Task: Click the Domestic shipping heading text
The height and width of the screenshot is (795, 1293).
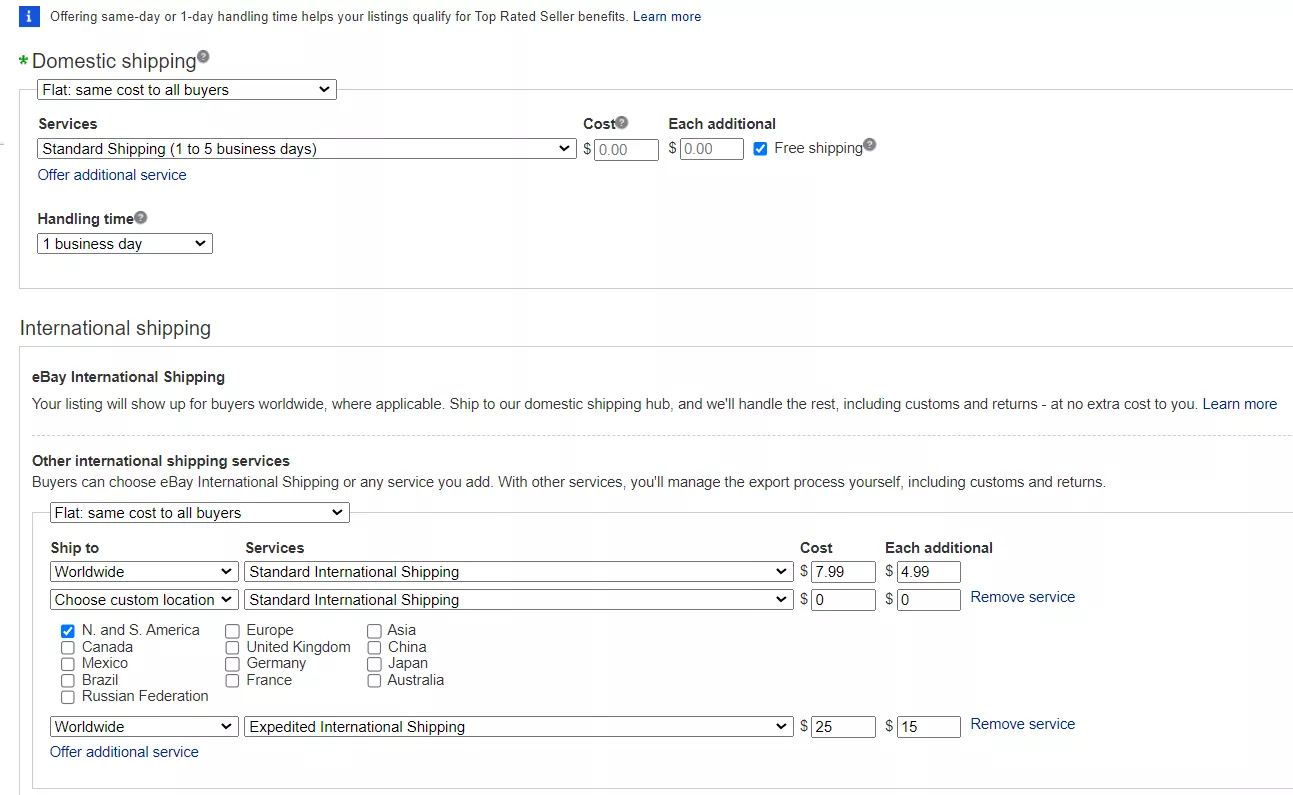Action: tap(114, 61)
